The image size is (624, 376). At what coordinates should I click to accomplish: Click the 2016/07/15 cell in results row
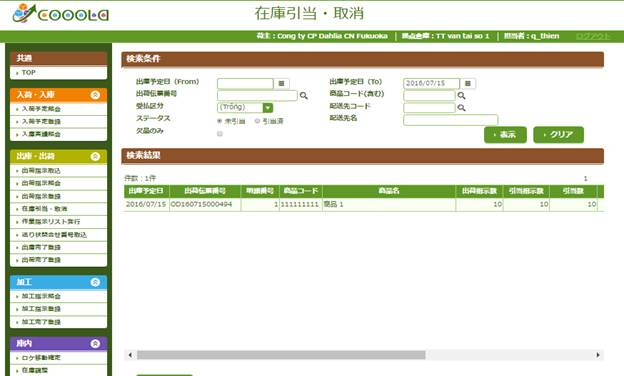tap(146, 205)
